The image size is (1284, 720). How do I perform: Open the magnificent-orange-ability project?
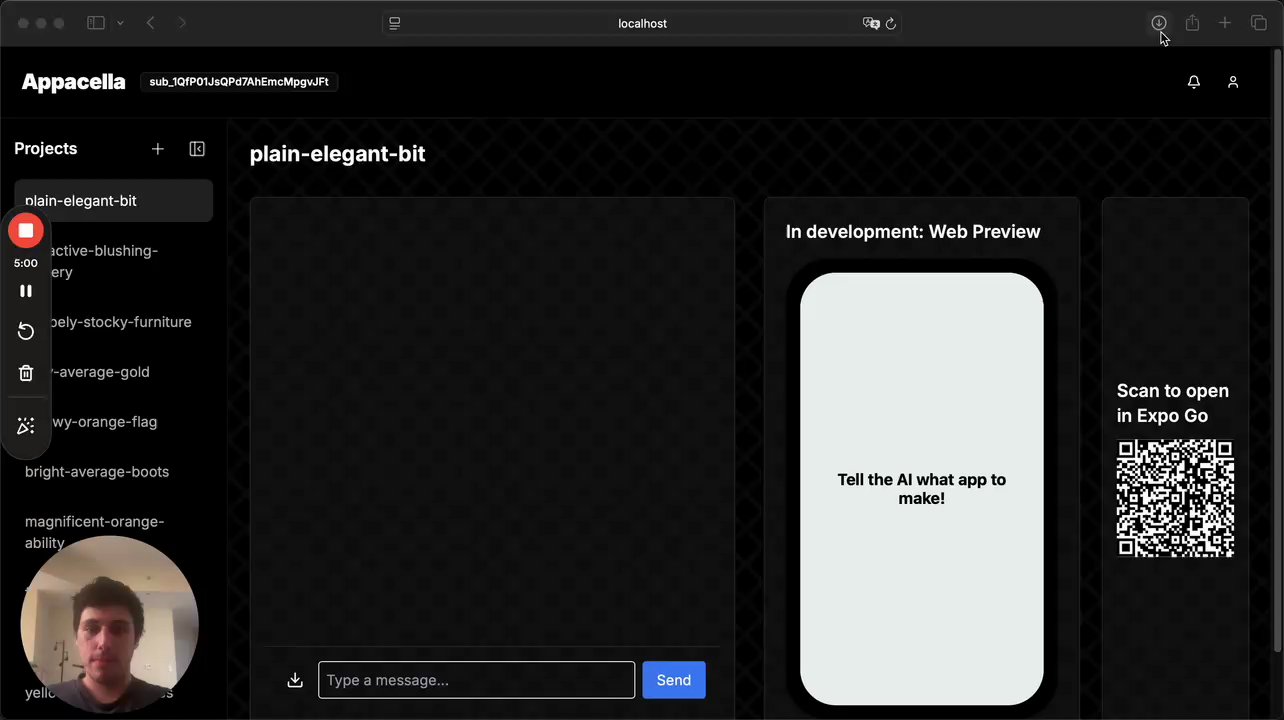point(114,532)
